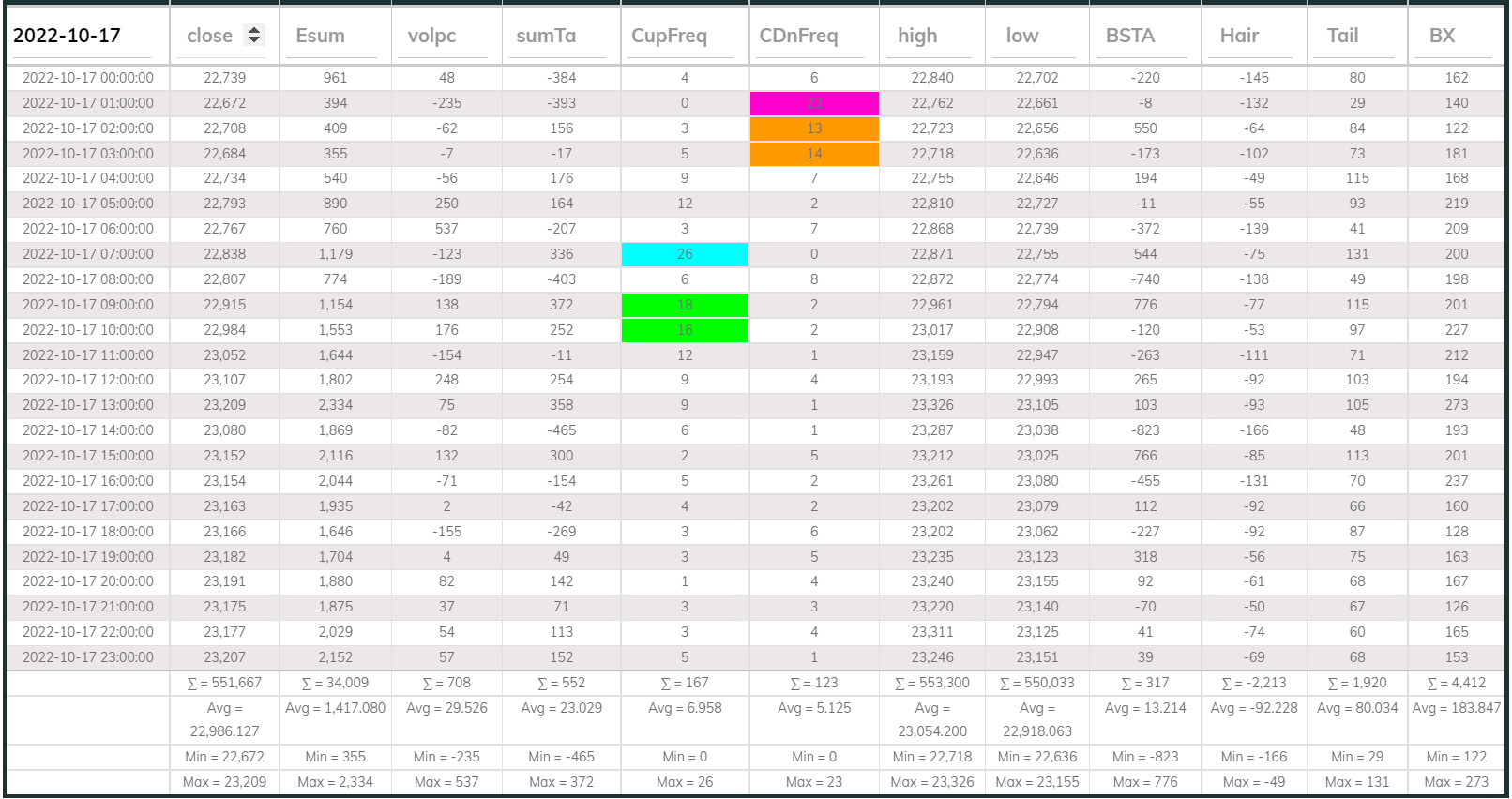Image resolution: width=1512 pixels, height=799 pixels.
Task: Click Tail value 131
Action: coord(1357,254)
